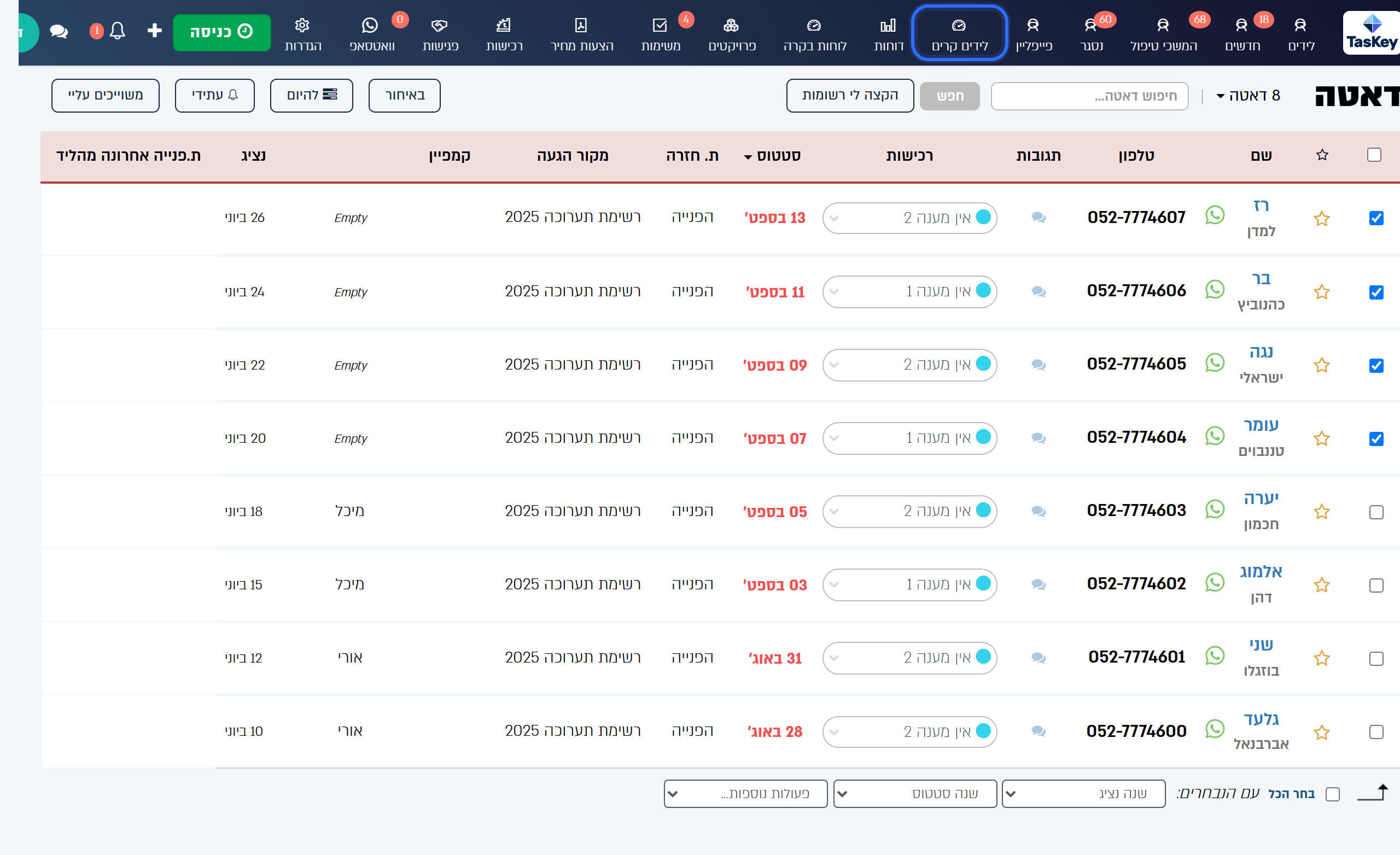Uncheck the checkbox for בר כהנוביץ
This screenshot has height=855, width=1400.
[x=1375, y=292]
